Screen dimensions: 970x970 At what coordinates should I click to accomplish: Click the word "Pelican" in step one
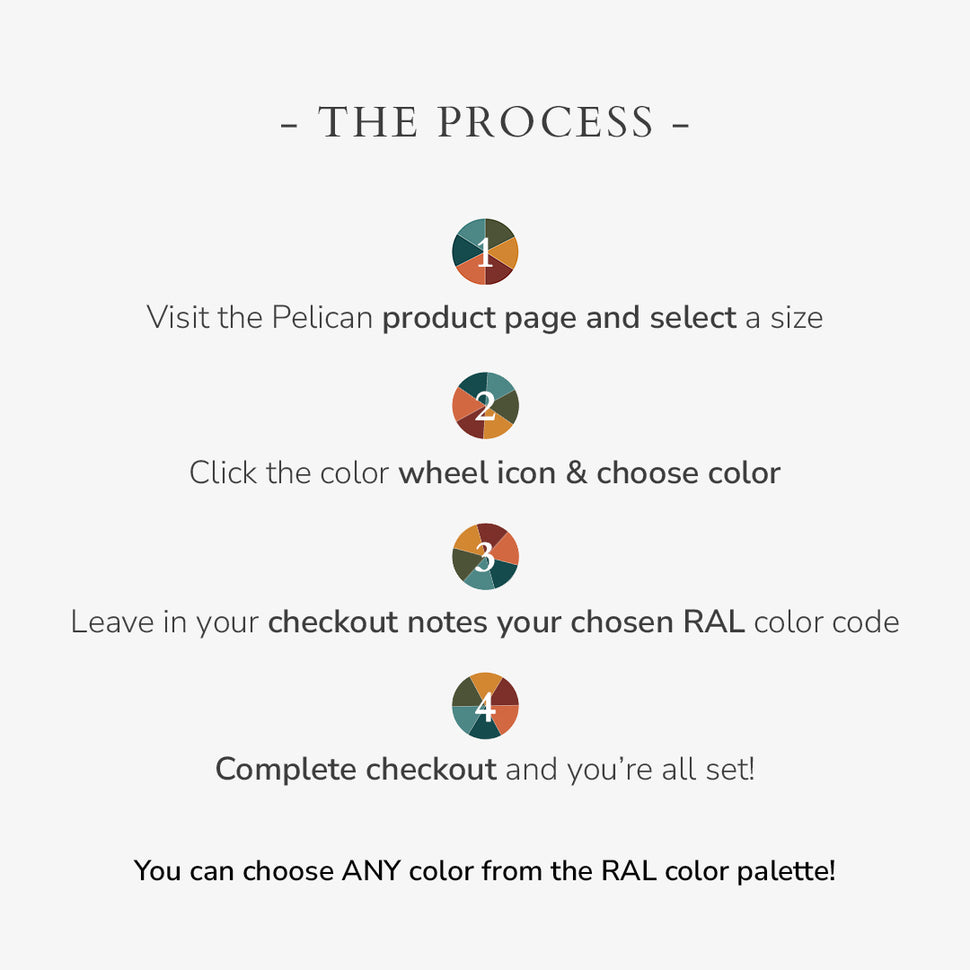[323, 318]
